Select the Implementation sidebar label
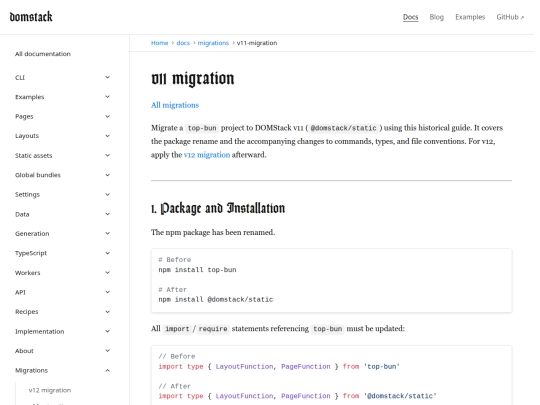540x405 pixels. (x=40, y=331)
